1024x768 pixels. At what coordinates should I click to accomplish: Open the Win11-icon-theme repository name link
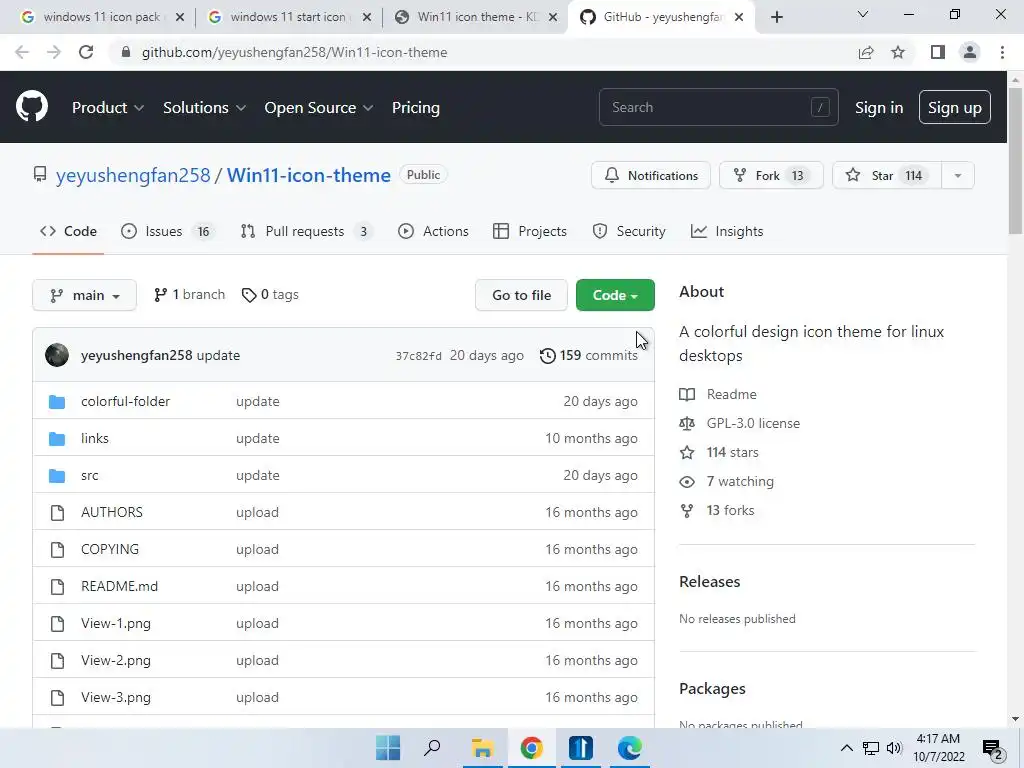point(309,175)
